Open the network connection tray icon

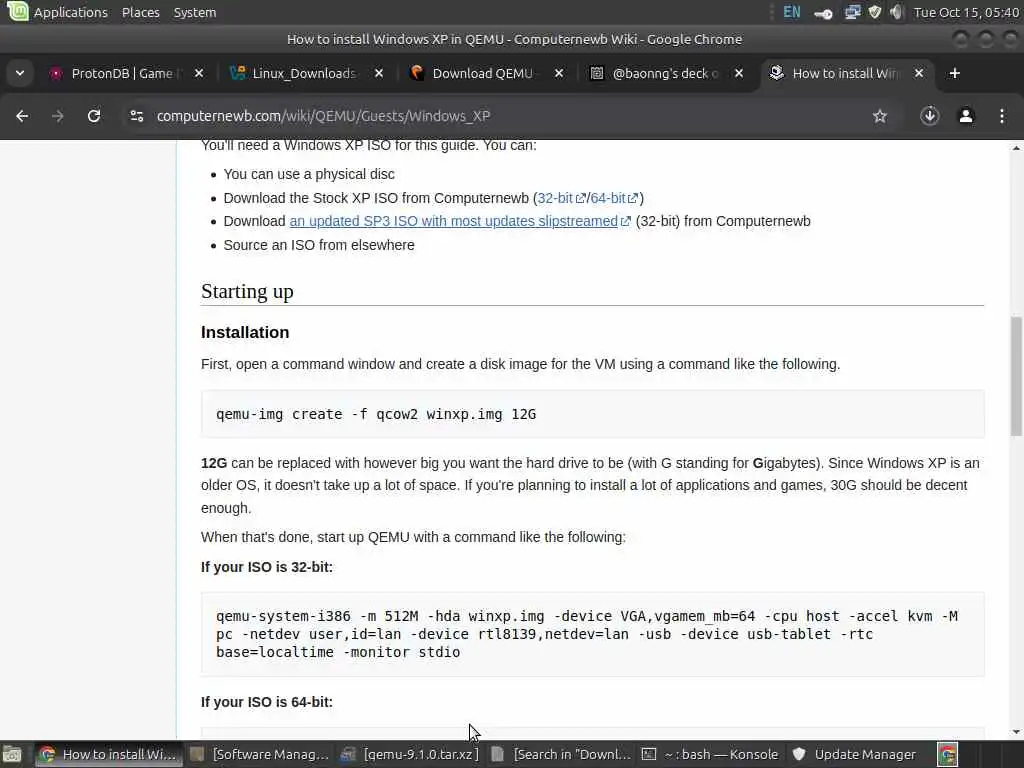[852, 12]
